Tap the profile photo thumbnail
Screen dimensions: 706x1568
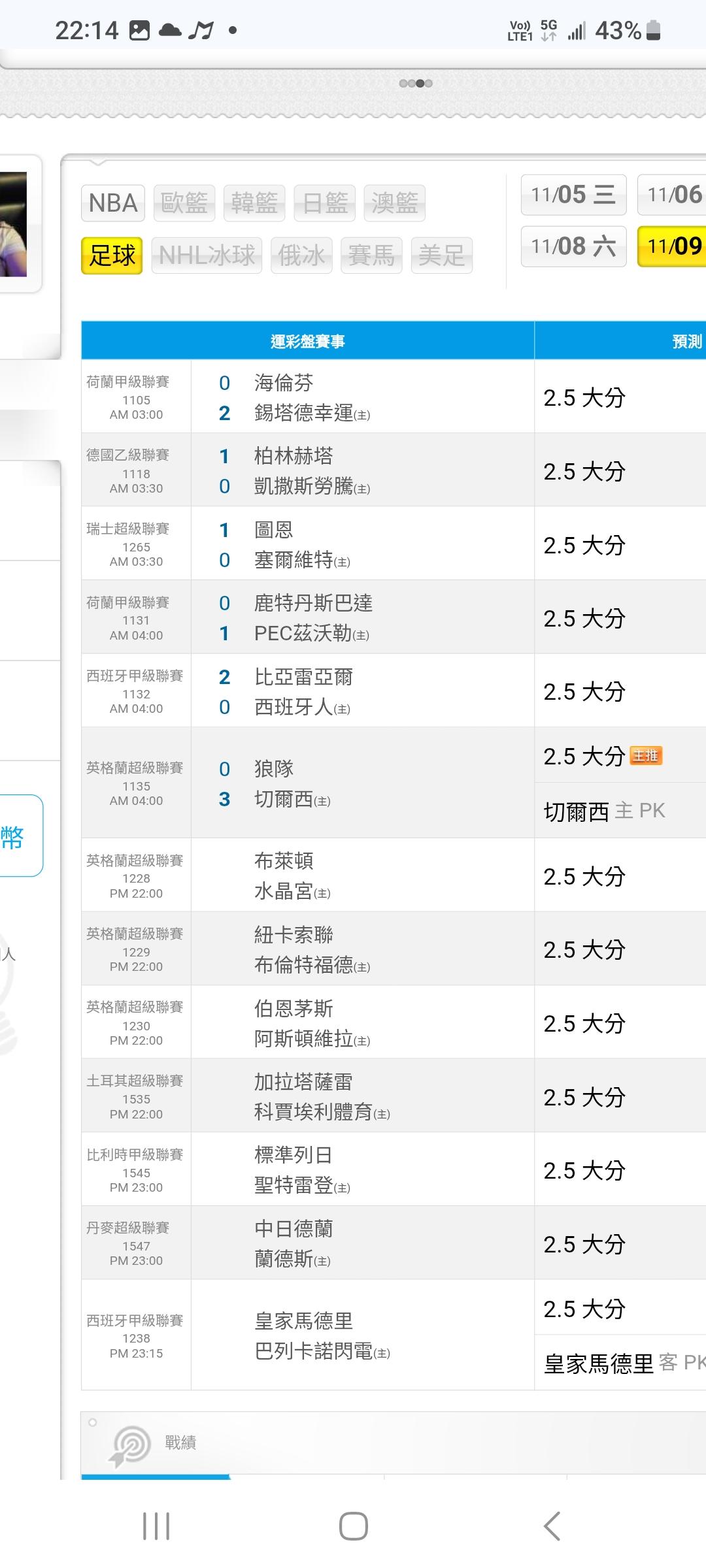pyautogui.click(x=13, y=224)
